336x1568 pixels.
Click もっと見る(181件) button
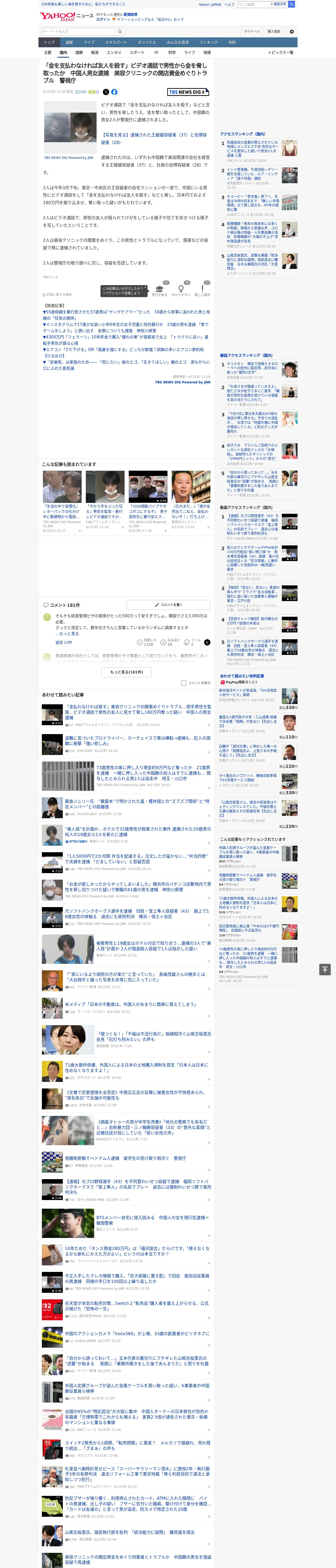click(x=127, y=672)
